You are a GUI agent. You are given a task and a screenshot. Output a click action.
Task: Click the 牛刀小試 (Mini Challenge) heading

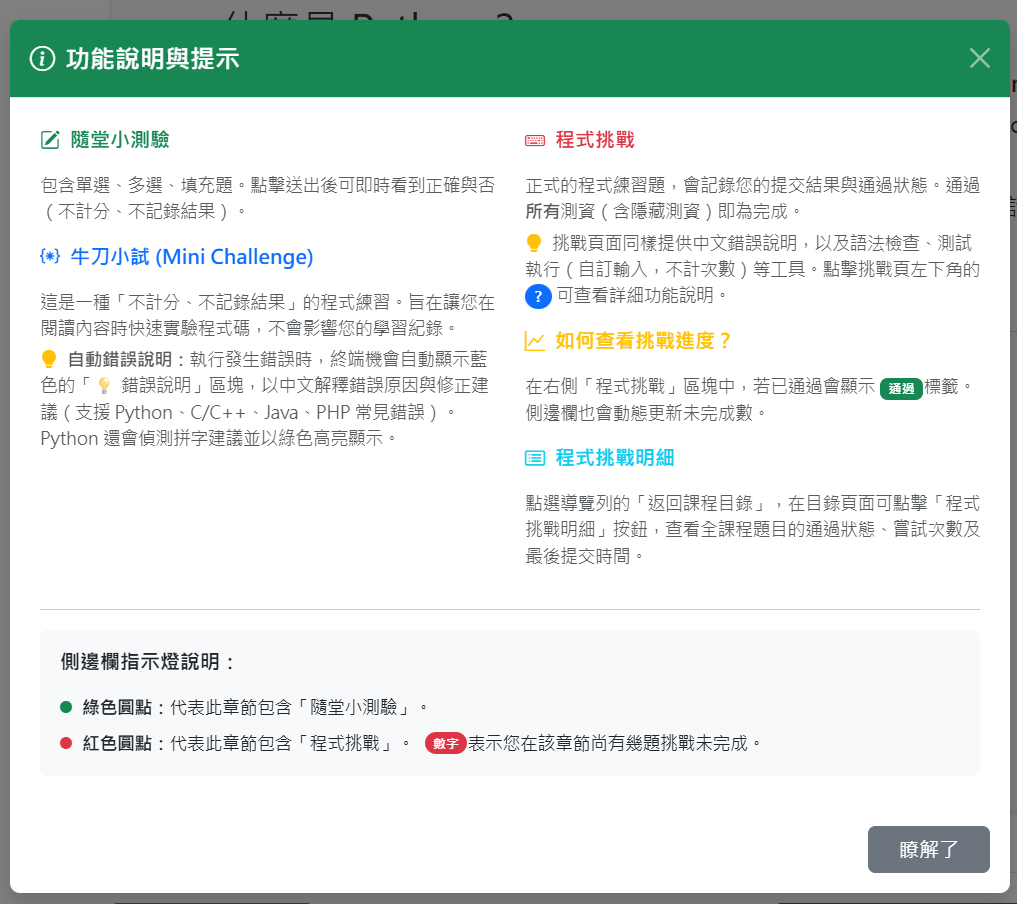coord(192,258)
